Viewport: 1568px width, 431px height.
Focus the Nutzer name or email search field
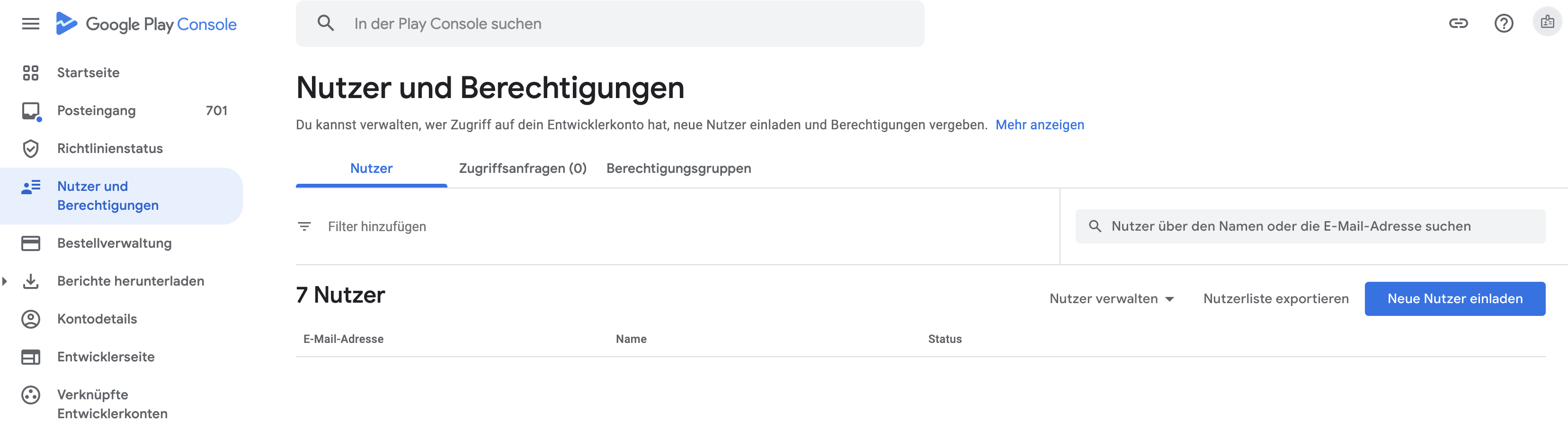pos(1310,226)
